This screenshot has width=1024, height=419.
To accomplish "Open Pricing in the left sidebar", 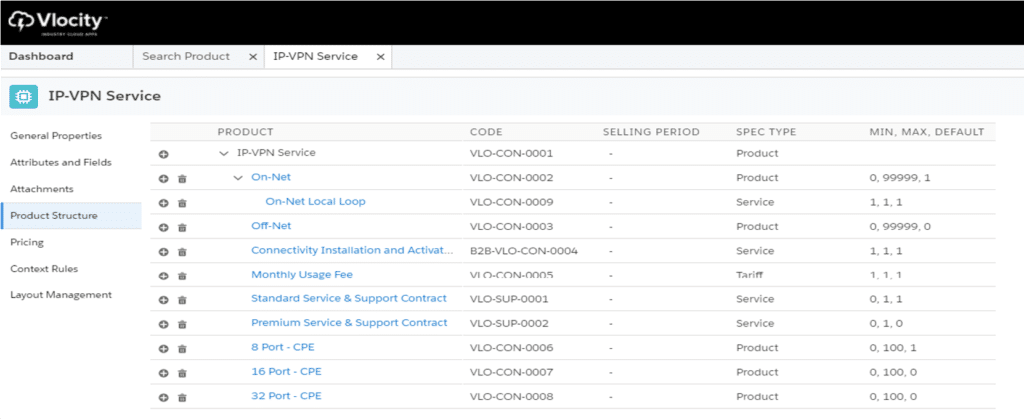I will pos(27,242).
